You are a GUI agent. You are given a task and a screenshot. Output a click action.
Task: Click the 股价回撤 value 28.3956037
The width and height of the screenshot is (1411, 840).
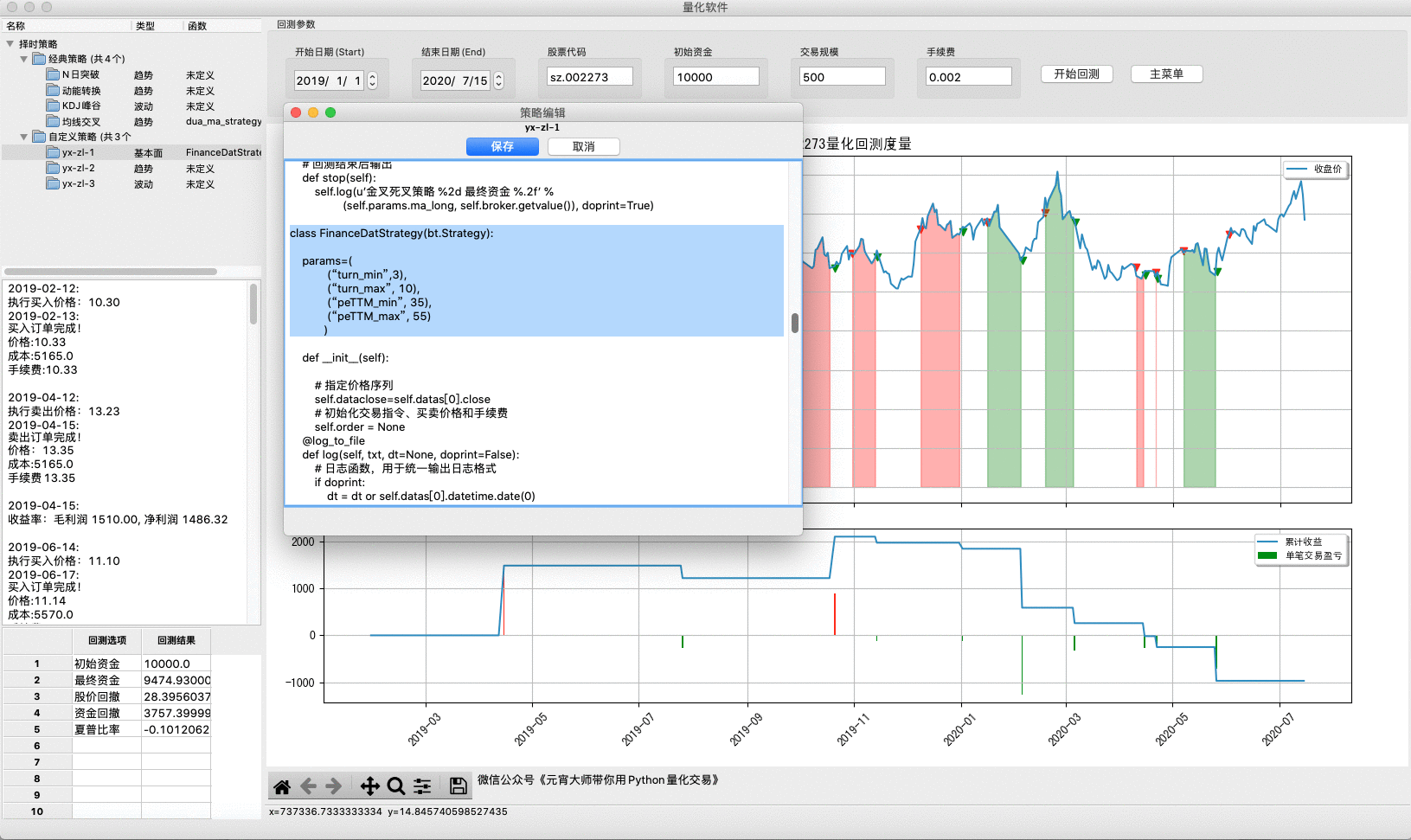tap(176, 697)
